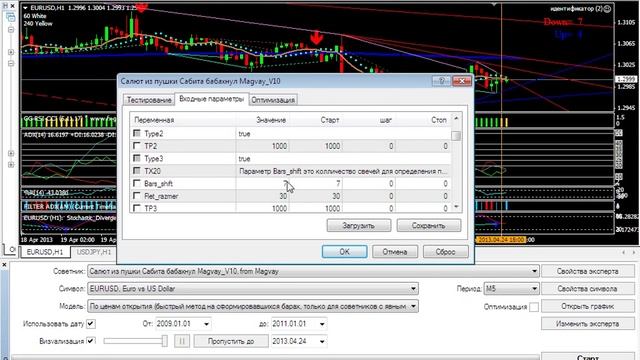
Task: Click the TX20 description text cell
Action: [343, 171]
